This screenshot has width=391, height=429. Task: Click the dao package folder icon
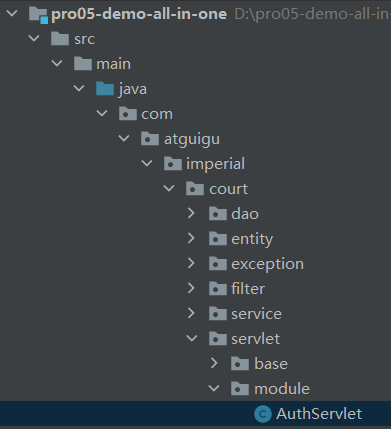coord(218,214)
